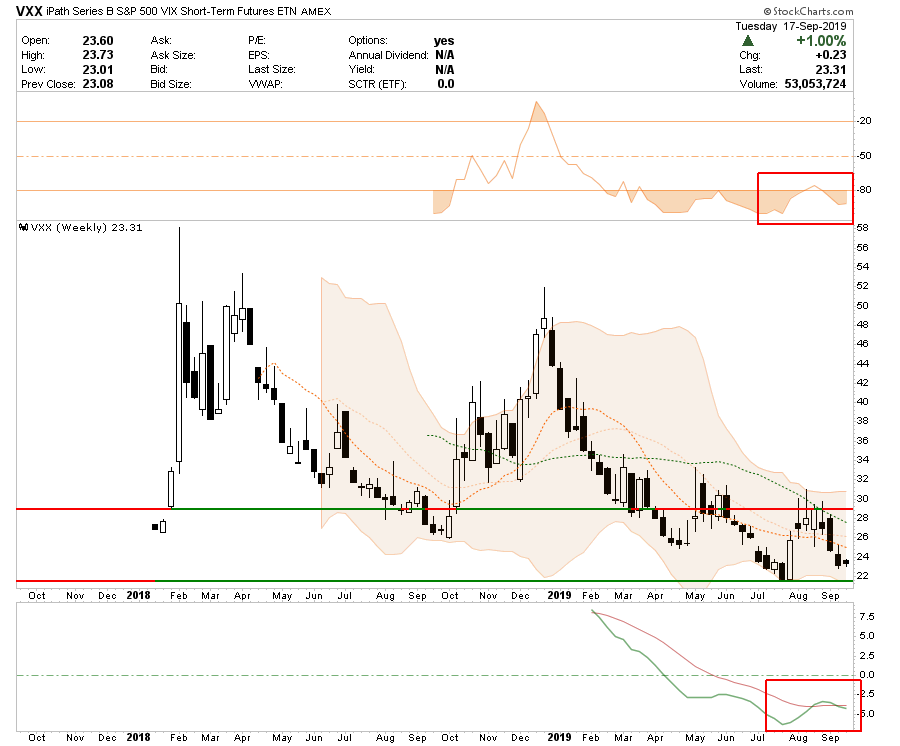Click the -50 level on the top indicator

[x=865, y=156]
